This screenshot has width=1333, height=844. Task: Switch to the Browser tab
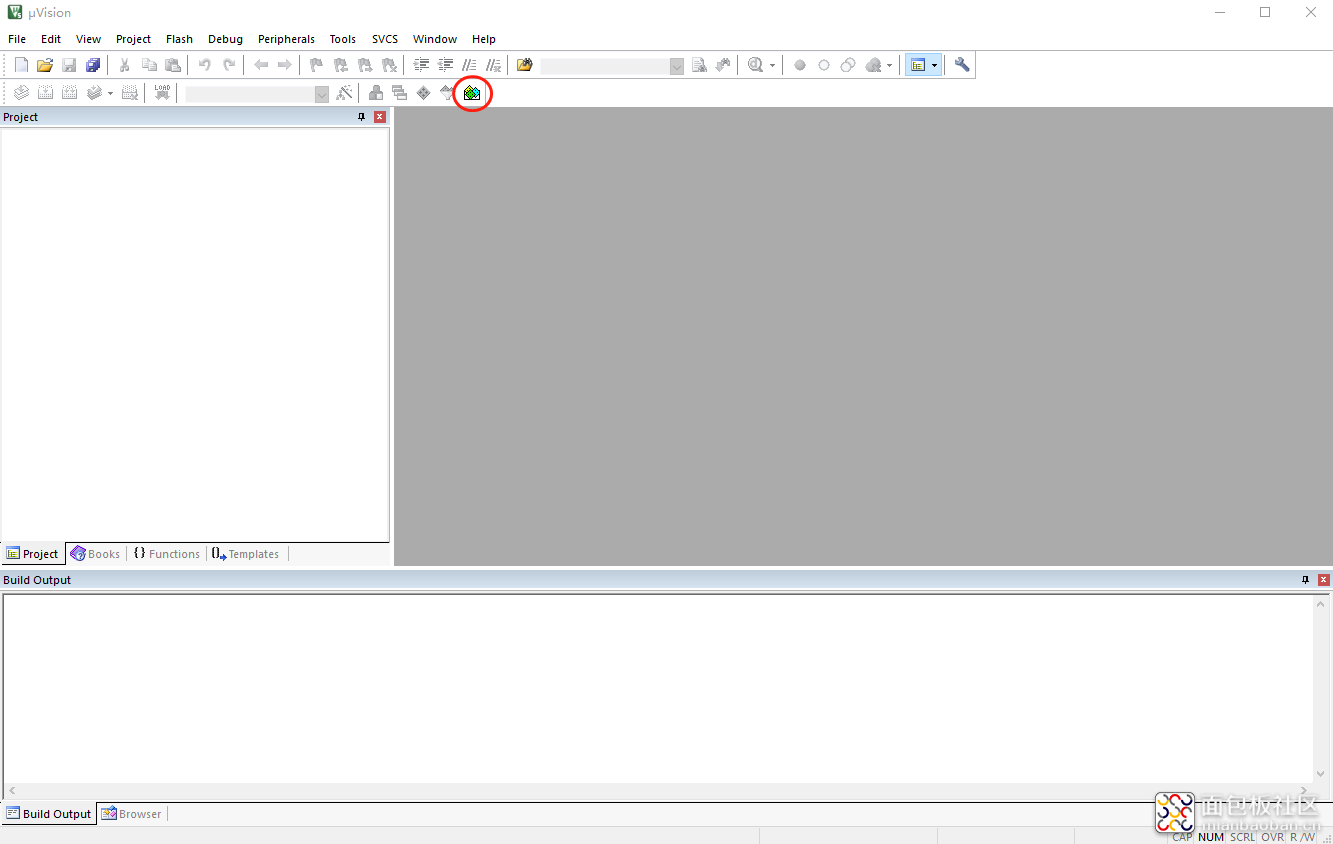(x=131, y=814)
